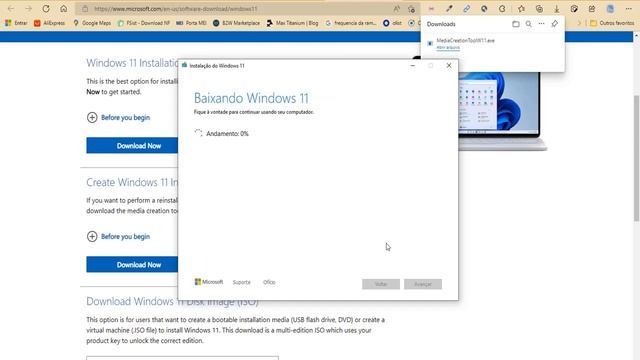Go back with the browser back arrow
This screenshot has width=640, height=360.
(11, 9)
